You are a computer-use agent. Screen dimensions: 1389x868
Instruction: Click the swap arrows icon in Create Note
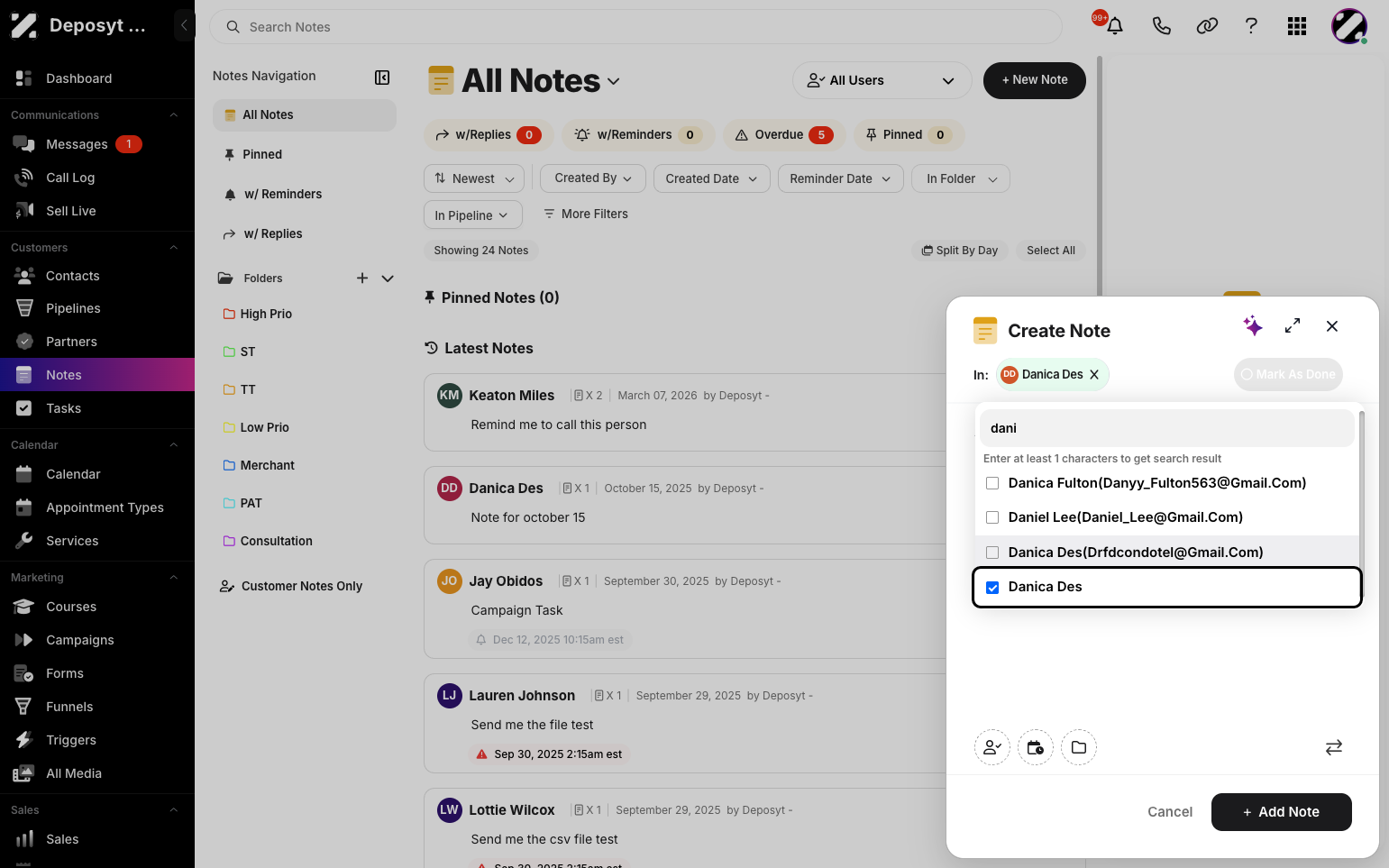pos(1334,747)
